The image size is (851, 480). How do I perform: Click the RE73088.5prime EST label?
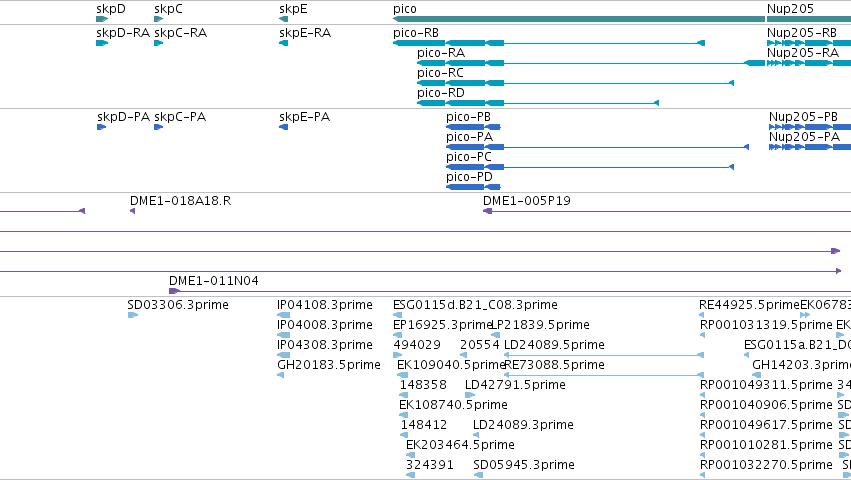click(x=554, y=365)
